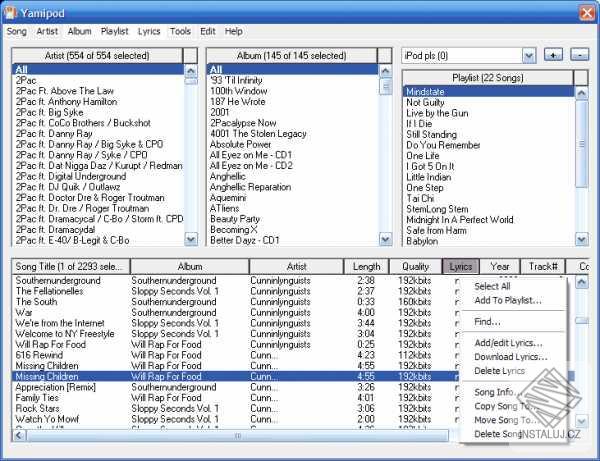Image resolution: width=600 pixels, height=461 pixels.
Task: Open the Song menu
Action: [x=17, y=31]
